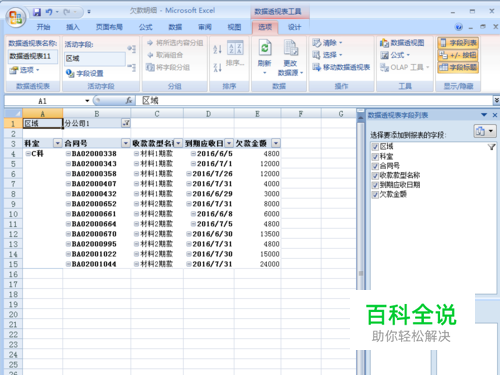This screenshot has width=500, height=375.
Task: Open the 视图 ribbon tab
Action: tap(234, 27)
